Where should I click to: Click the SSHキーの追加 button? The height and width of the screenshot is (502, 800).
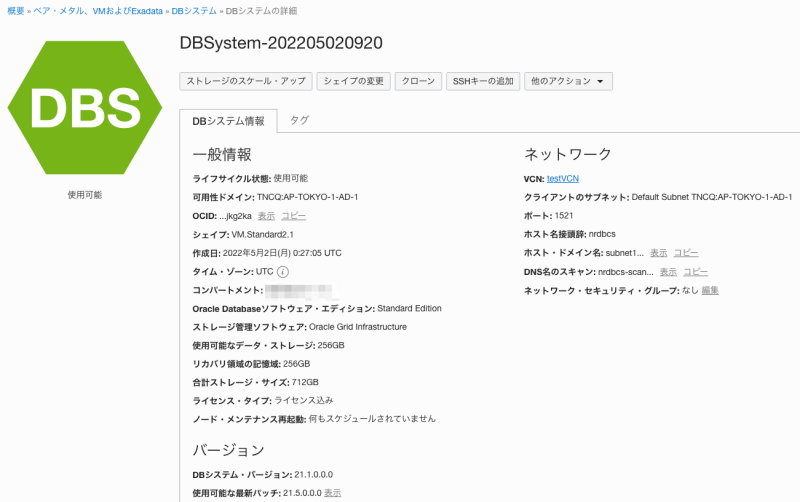(x=483, y=81)
